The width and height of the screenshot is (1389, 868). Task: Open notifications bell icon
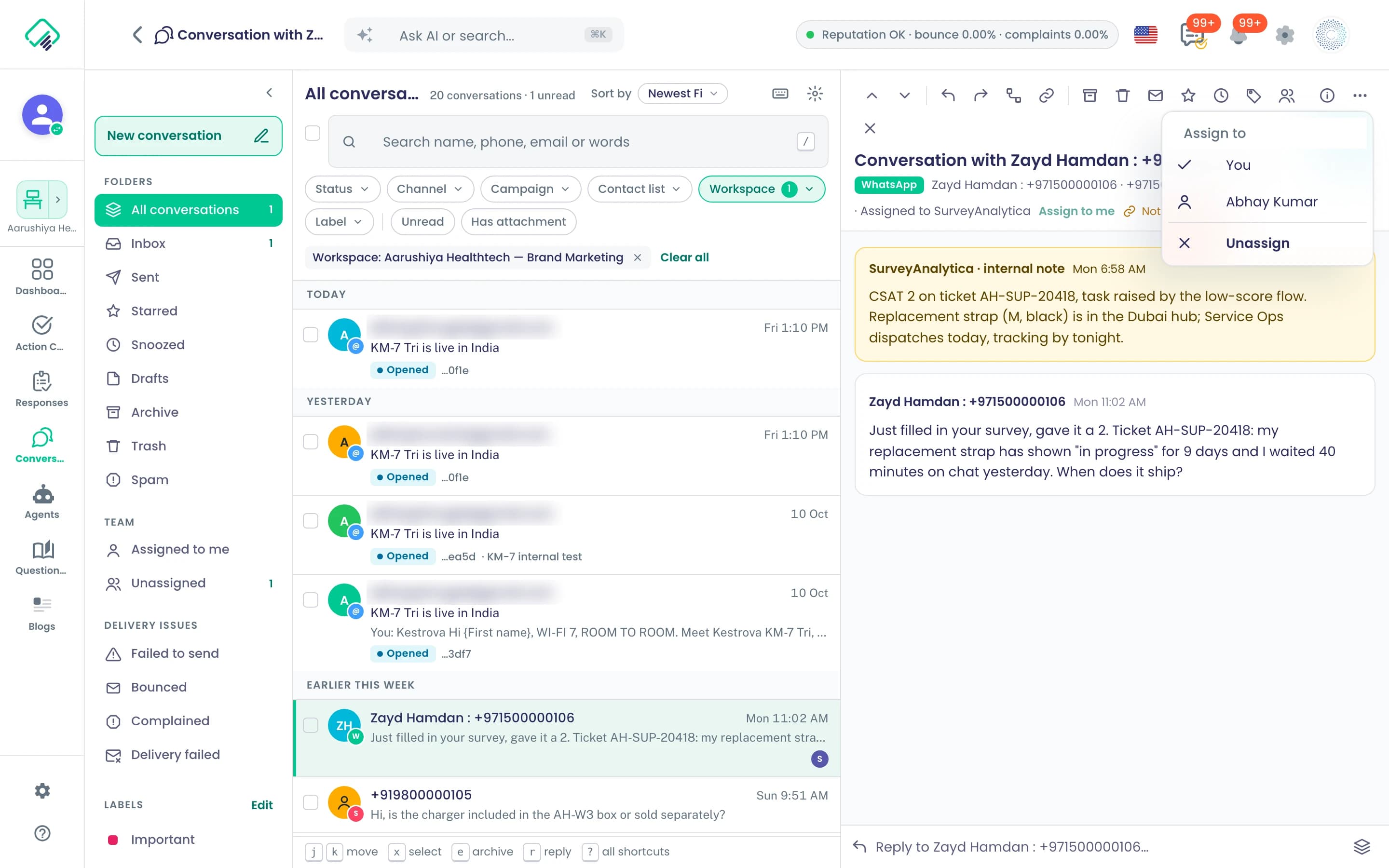[1239, 35]
